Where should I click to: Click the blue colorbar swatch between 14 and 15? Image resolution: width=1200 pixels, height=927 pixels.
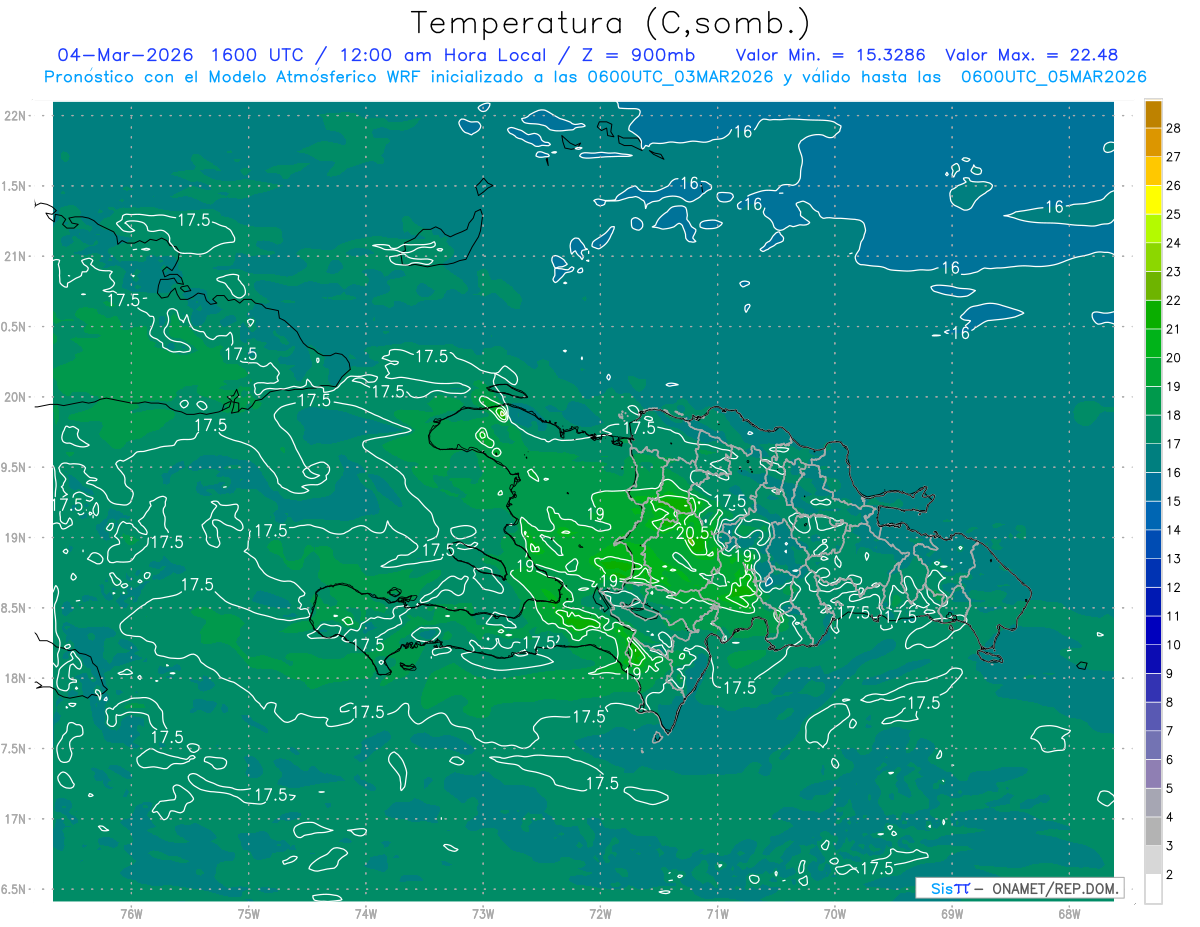(x=1153, y=516)
